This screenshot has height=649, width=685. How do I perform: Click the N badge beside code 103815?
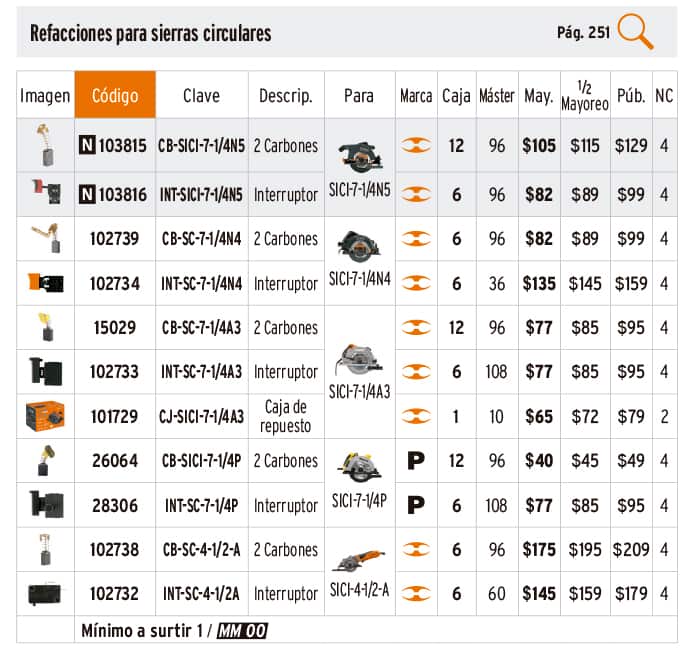[87, 145]
